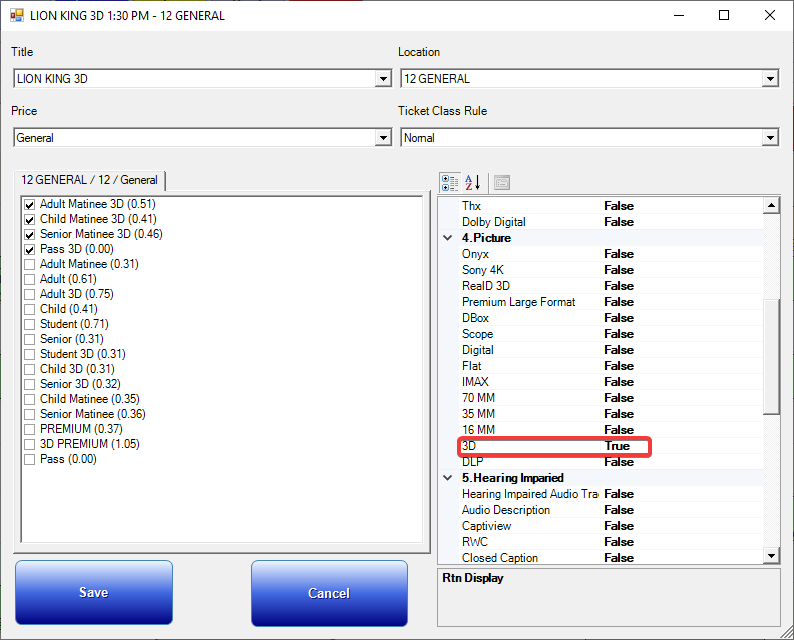Collapse the 4.Picture category
The width and height of the screenshot is (794, 640).
coord(448,237)
